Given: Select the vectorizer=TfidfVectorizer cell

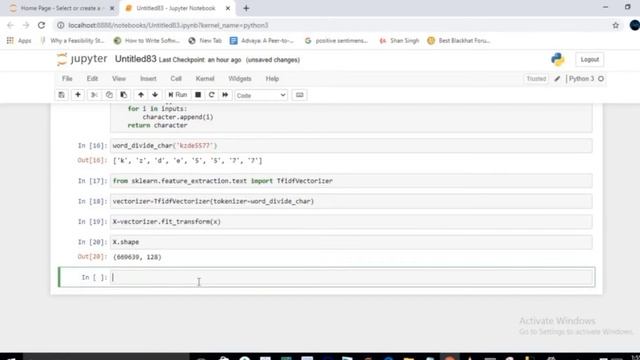Looking at the screenshot, I should point(351,201).
